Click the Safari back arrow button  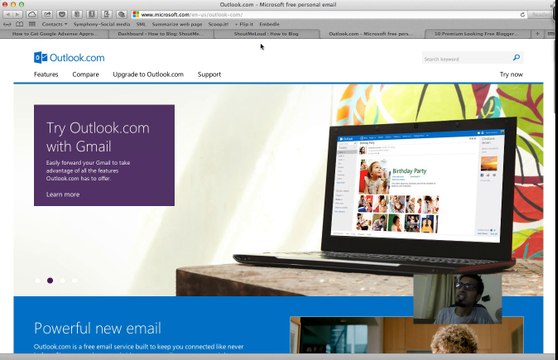pos(8,14)
